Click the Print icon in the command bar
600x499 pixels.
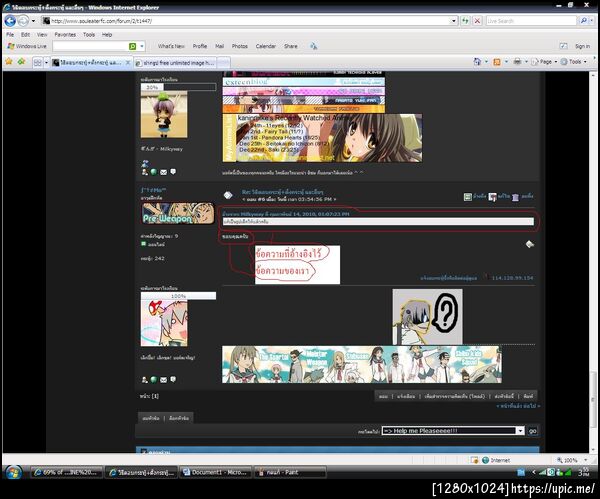[x=517, y=61]
